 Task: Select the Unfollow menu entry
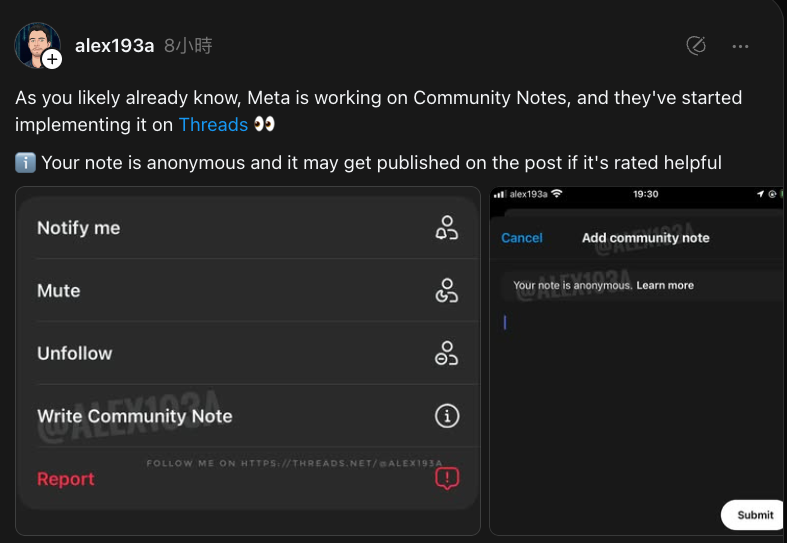75,353
